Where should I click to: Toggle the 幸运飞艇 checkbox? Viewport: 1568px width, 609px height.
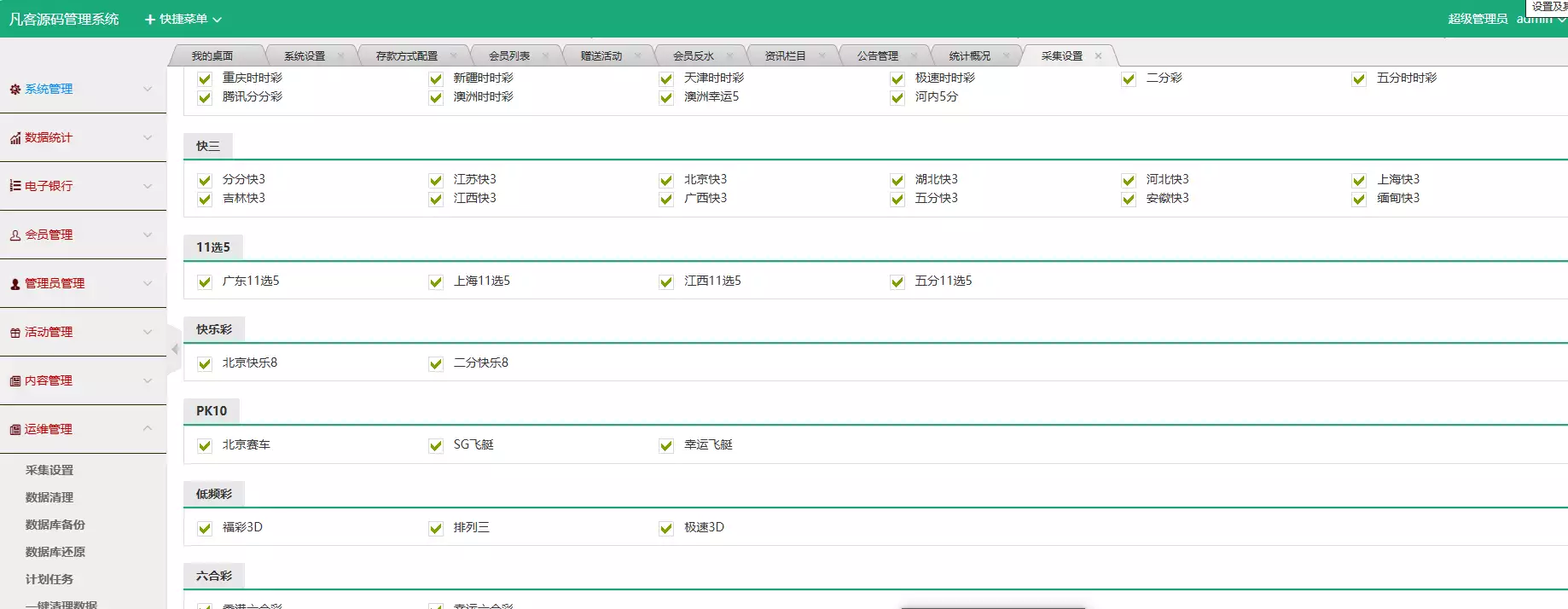click(666, 446)
